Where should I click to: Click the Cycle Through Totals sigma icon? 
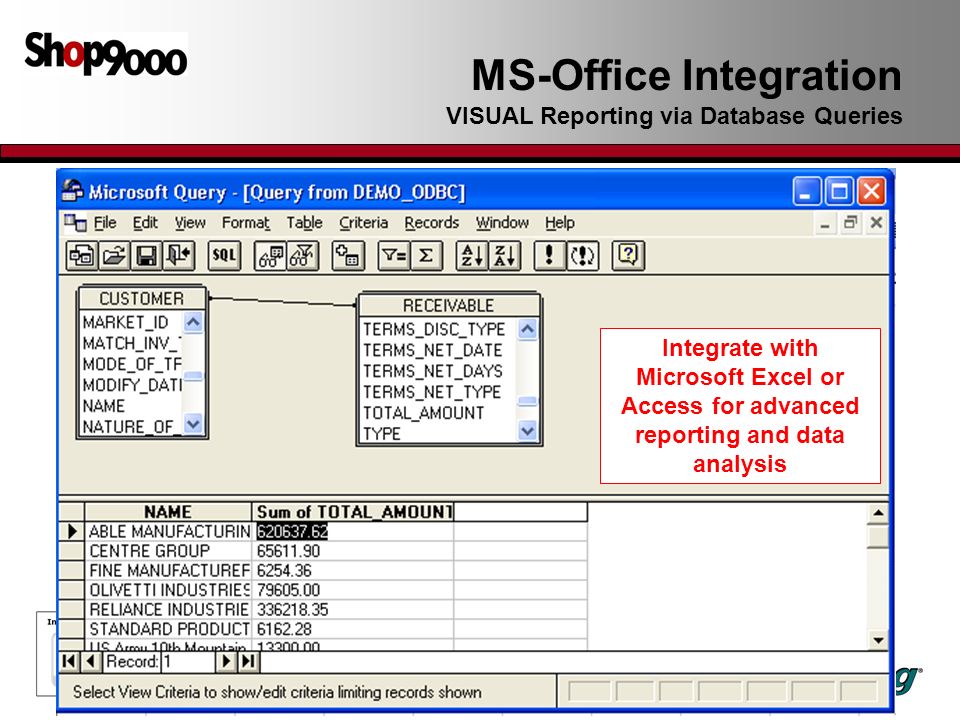pyautogui.click(x=426, y=255)
